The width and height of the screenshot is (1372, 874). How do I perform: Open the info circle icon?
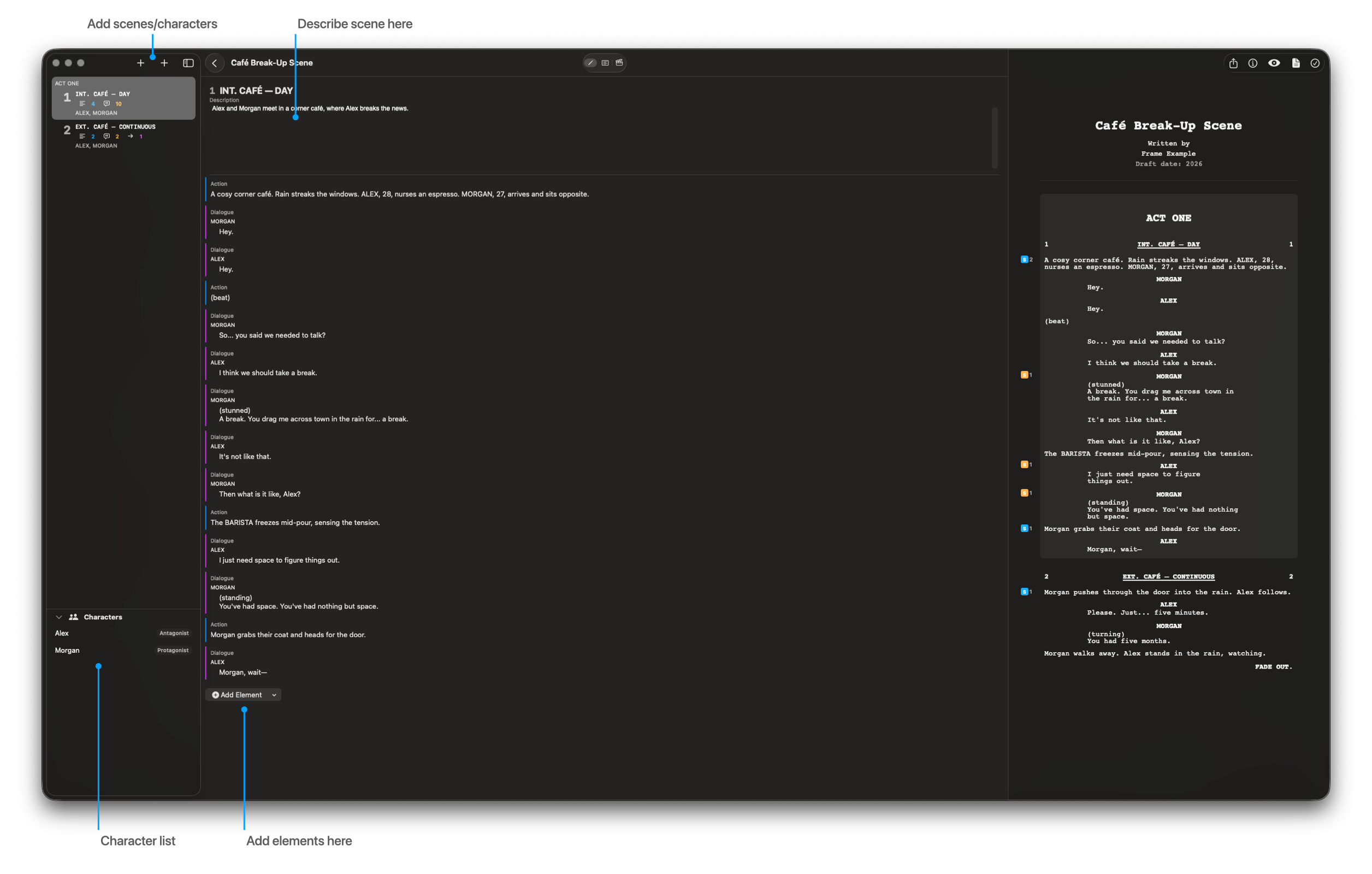1253,63
